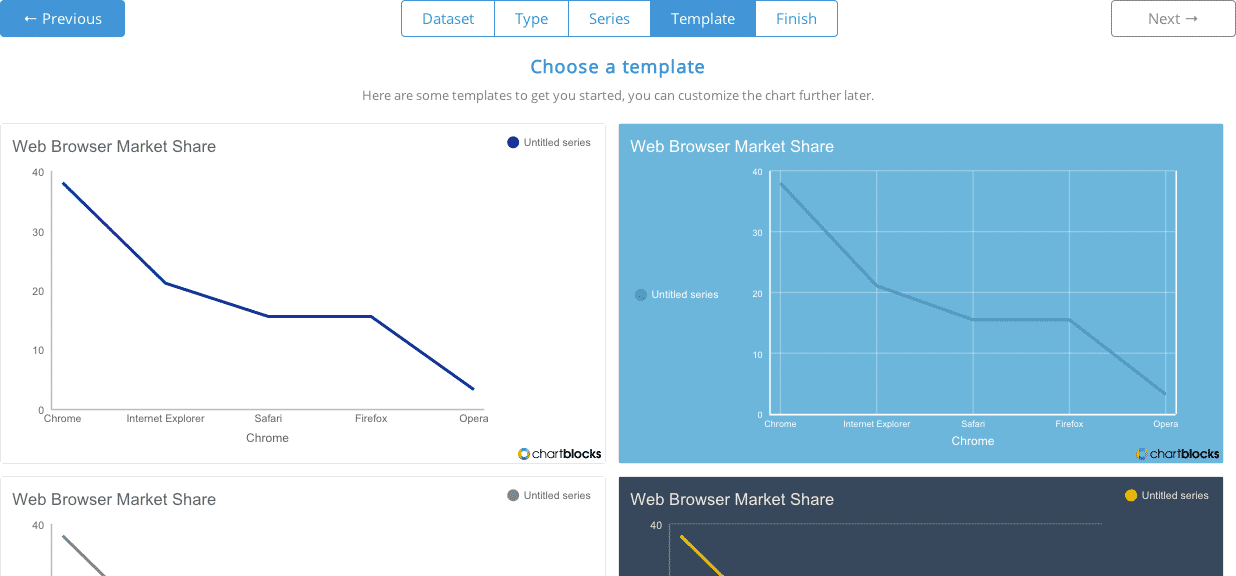The height and width of the screenshot is (576, 1236).
Task: Switch to the Type step tab
Action: [x=531, y=19]
